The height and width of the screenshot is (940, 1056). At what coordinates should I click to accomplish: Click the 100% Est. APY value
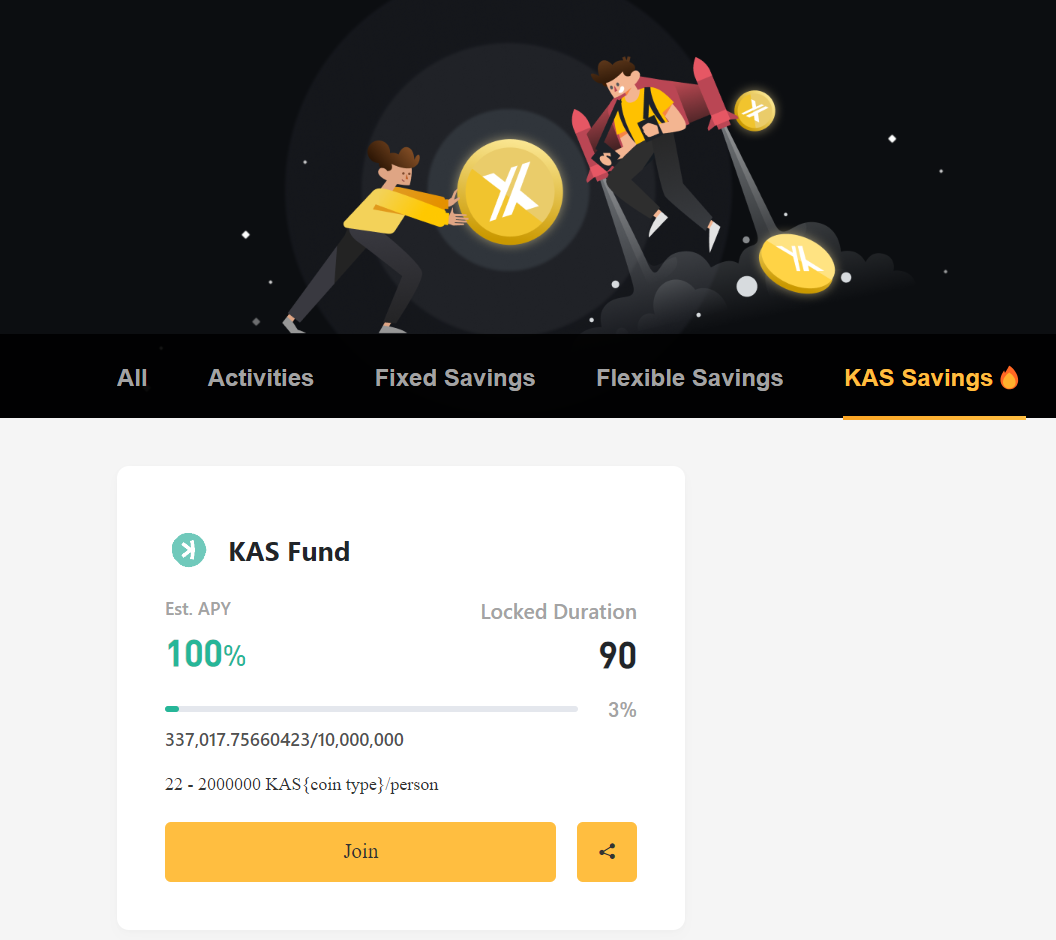[205, 654]
